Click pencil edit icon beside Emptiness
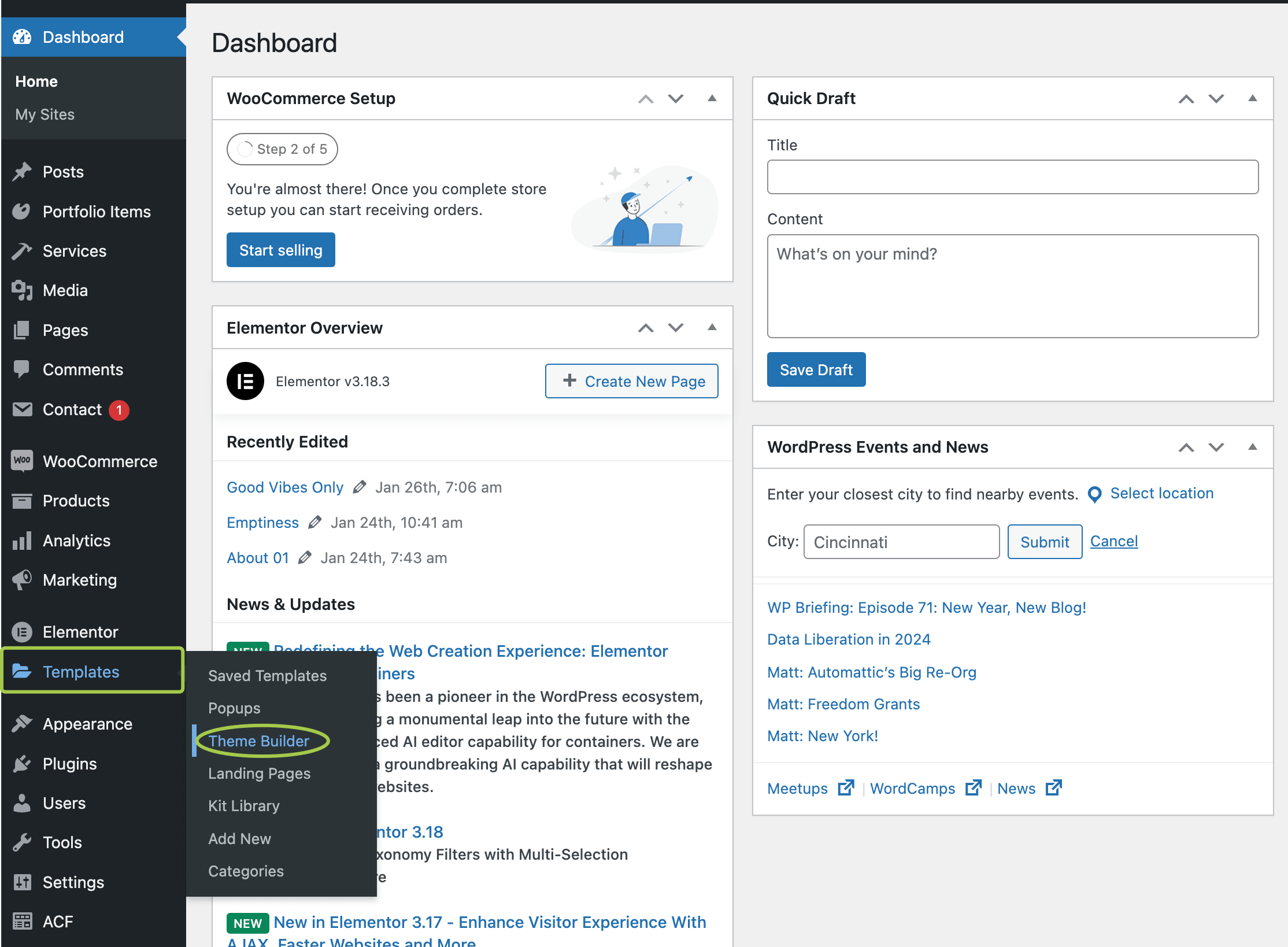This screenshot has height=947, width=1288. (314, 523)
